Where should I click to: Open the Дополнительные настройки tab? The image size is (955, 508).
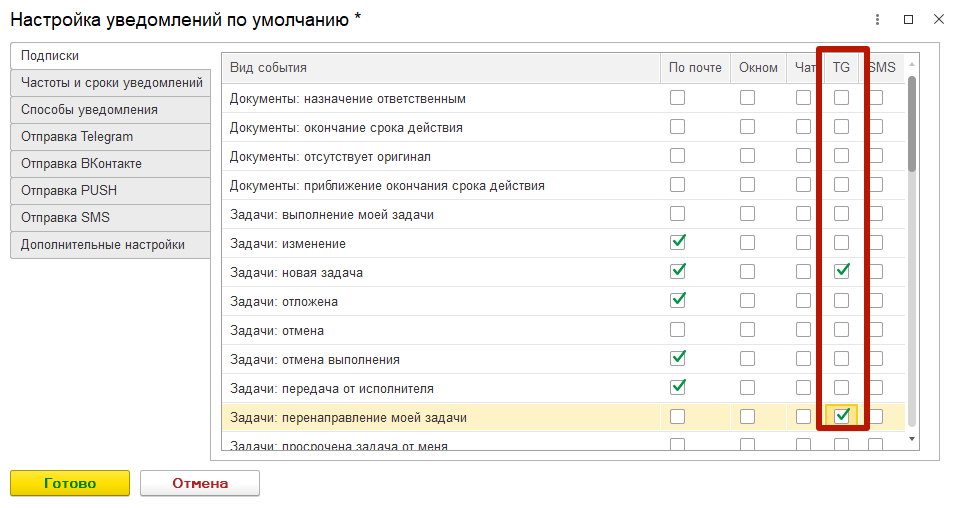[111, 244]
